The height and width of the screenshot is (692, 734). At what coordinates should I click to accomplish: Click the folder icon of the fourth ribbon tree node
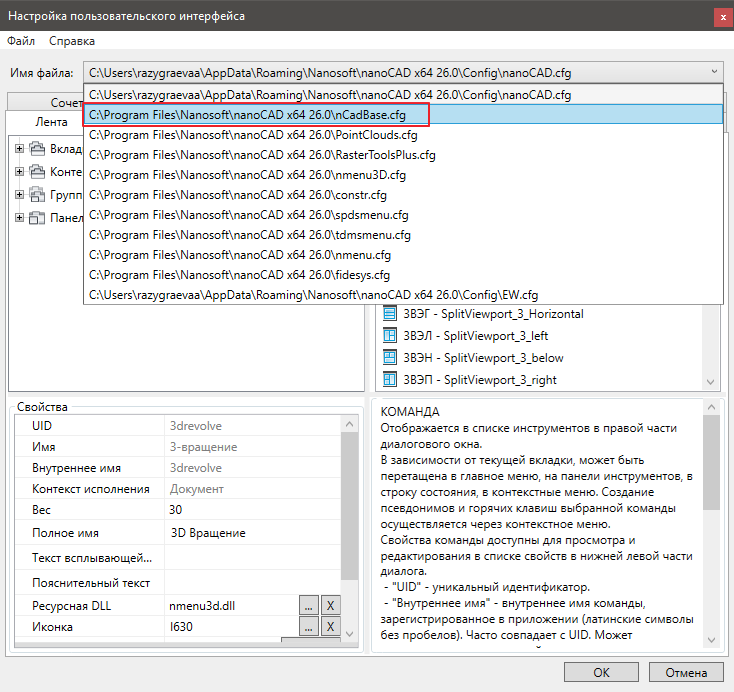coord(37,218)
